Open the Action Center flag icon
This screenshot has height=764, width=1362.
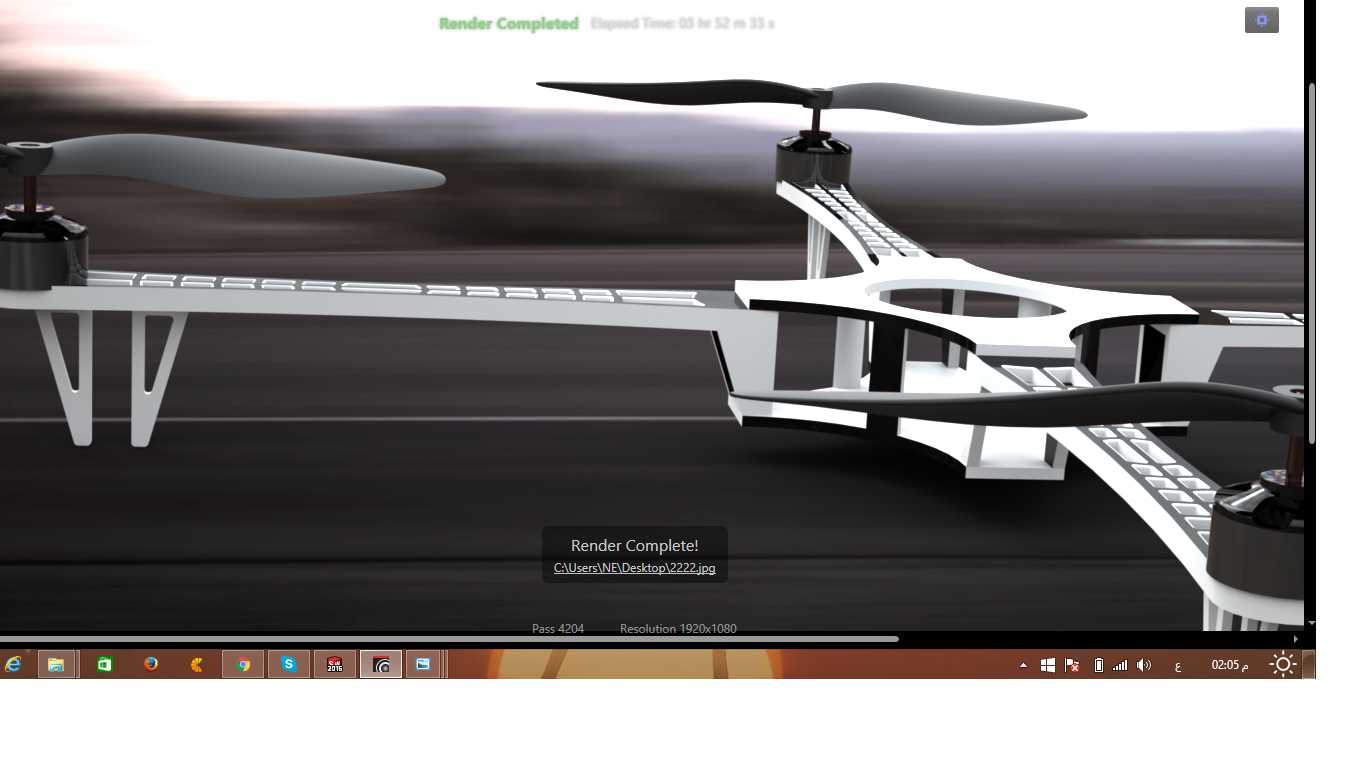(1072, 665)
